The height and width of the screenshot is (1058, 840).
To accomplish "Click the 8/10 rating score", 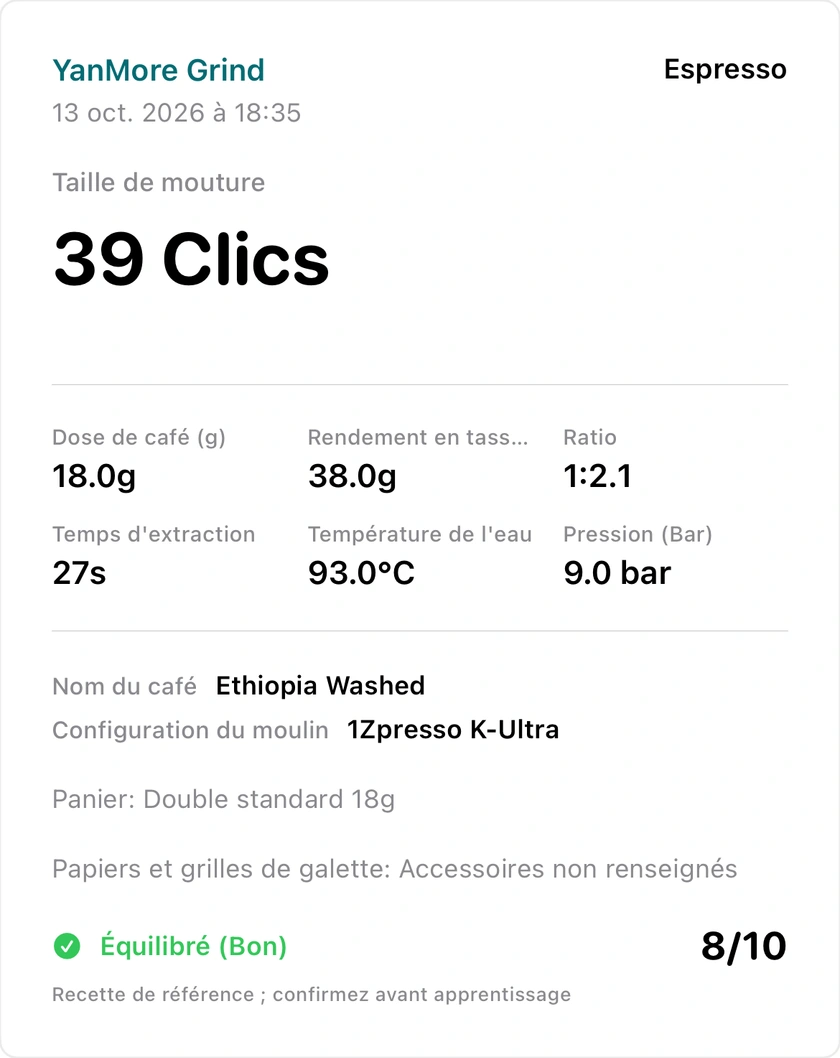I will 744,946.
